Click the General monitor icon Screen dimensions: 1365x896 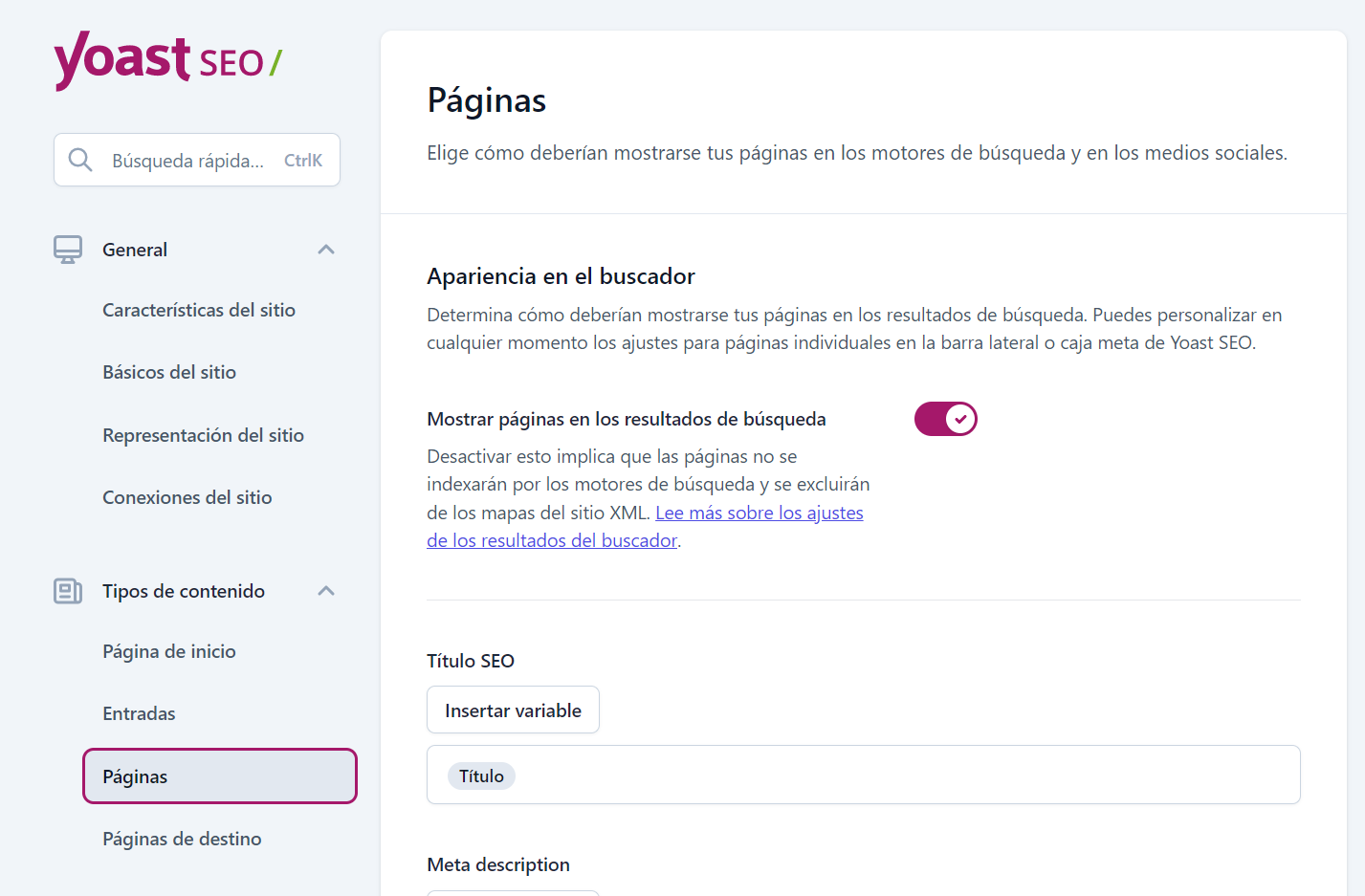pyautogui.click(x=68, y=250)
